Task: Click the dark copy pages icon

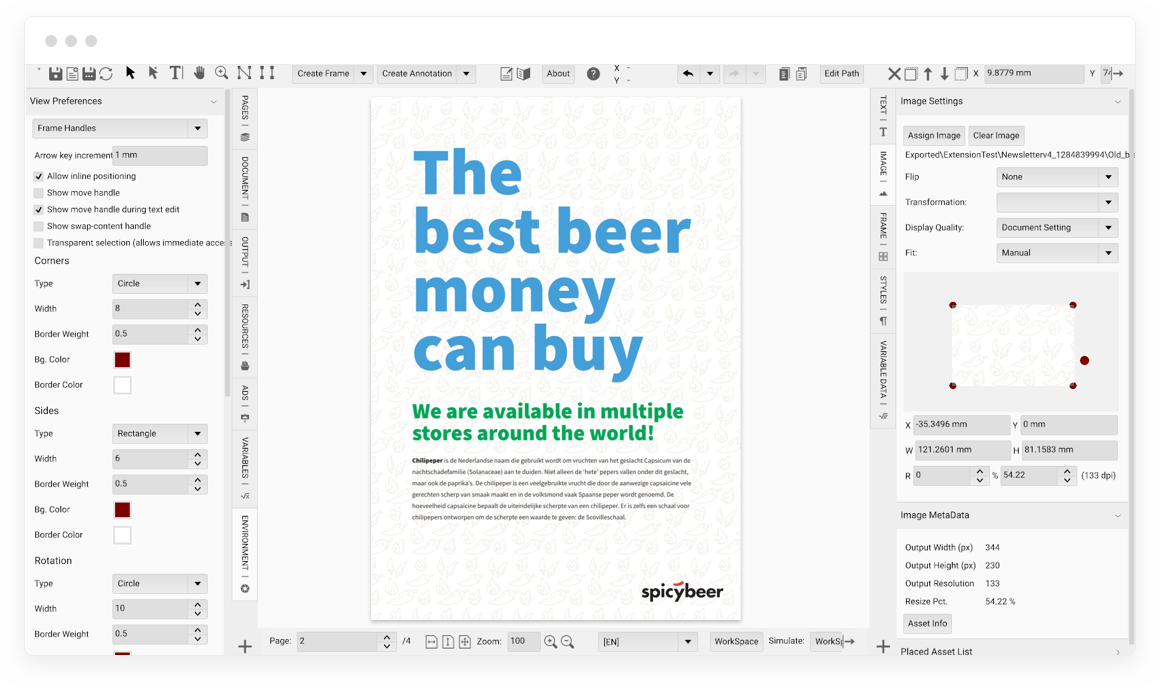Action: (x=784, y=73)
